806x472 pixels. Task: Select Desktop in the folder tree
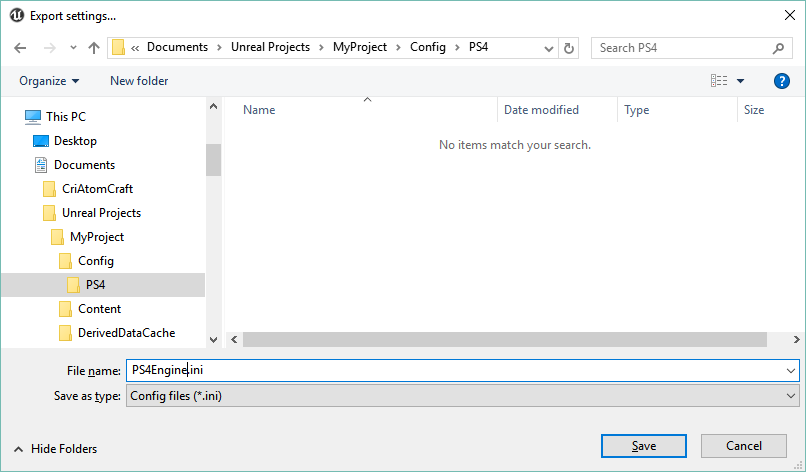click(x=75, y=141)
